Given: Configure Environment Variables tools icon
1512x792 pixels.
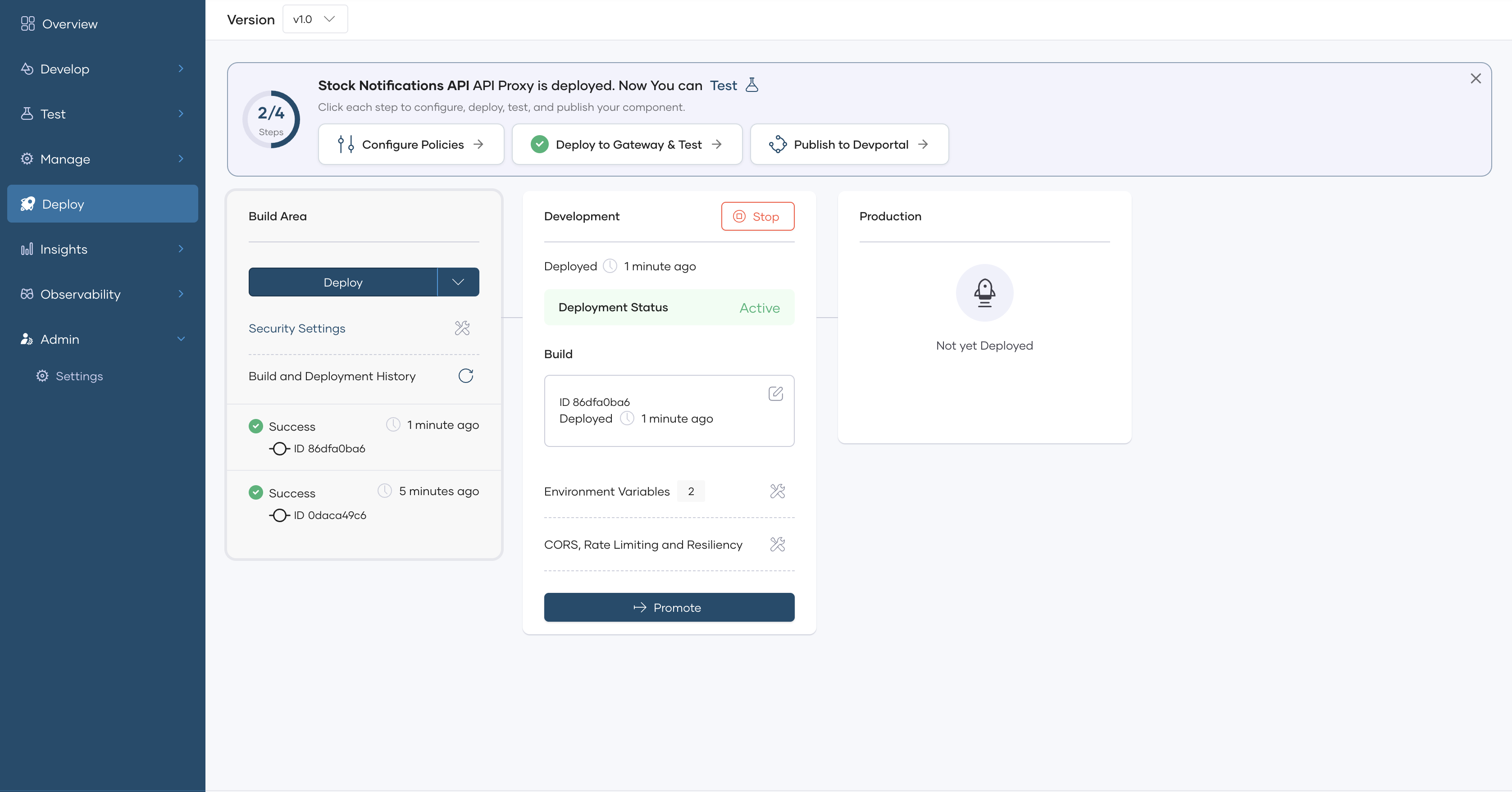Looking at the screenshot, I should point(777,491).
